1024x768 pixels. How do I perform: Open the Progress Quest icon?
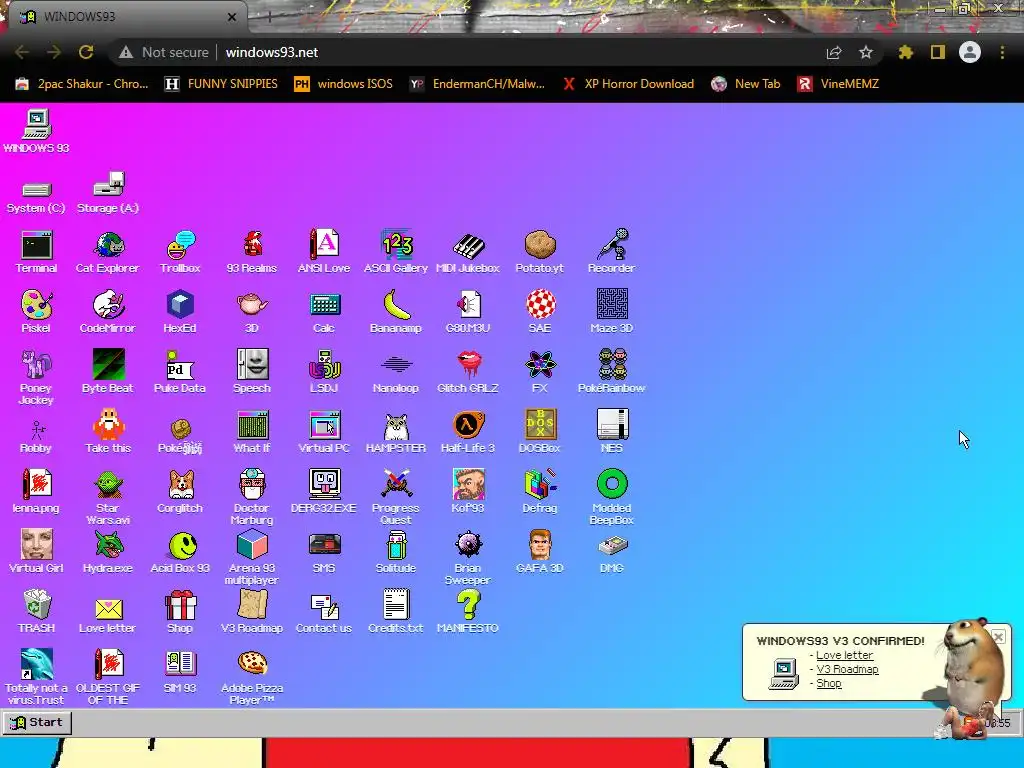click(396, 498)
